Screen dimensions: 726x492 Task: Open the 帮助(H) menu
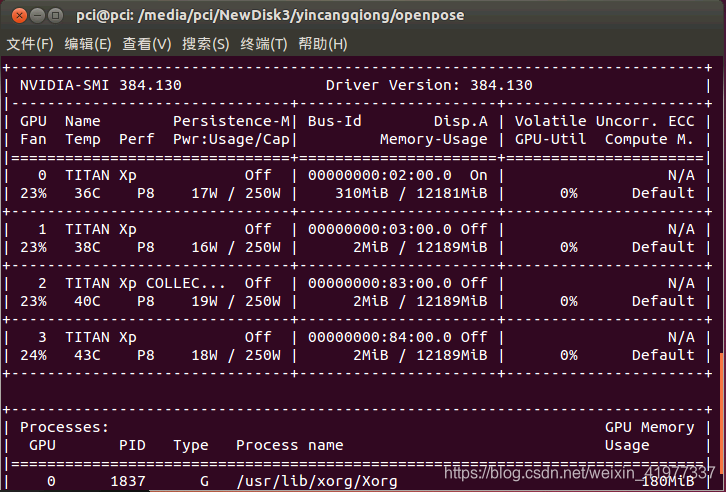(x=323, y=44)
